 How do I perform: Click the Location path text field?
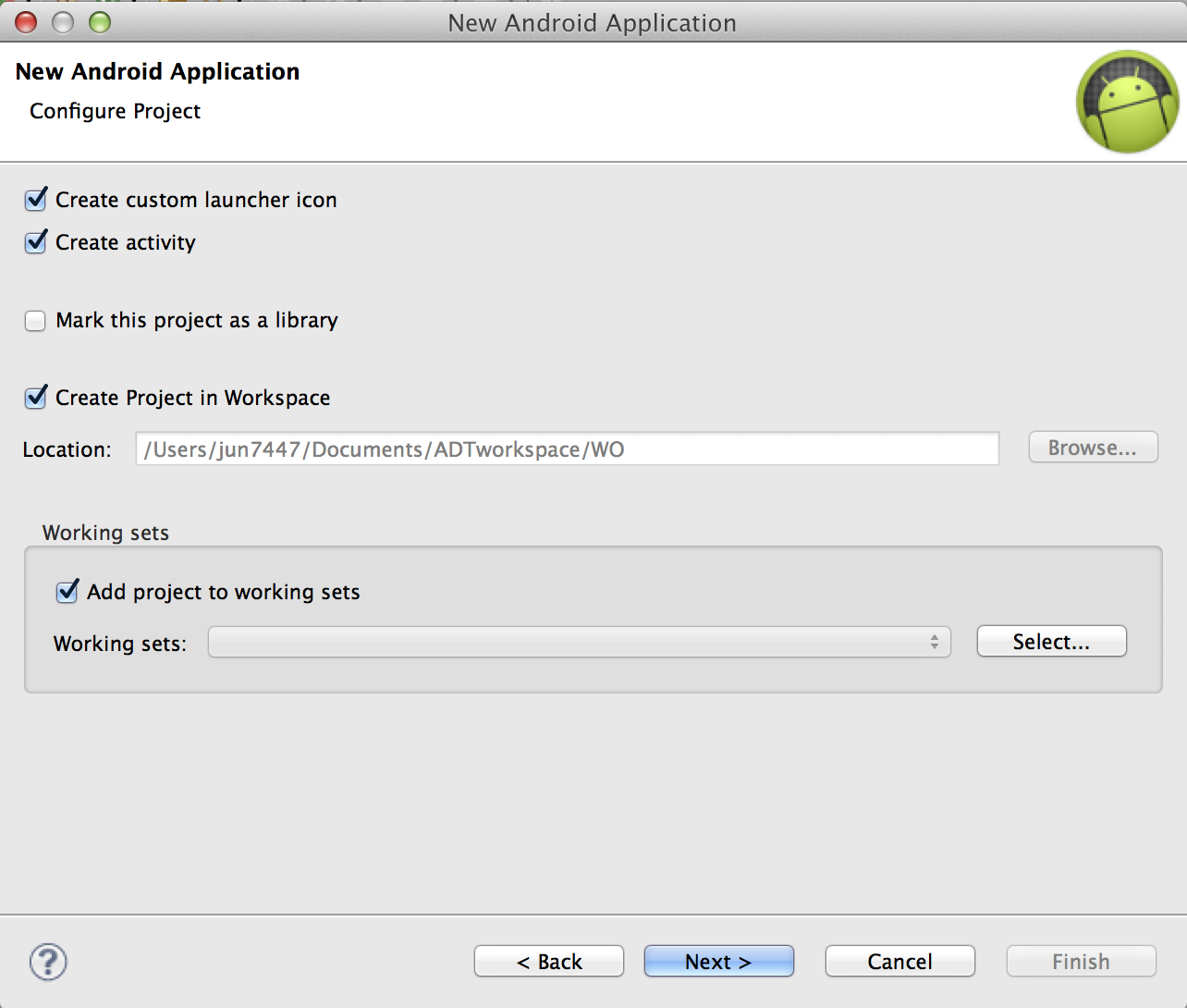pyautogui.click(x=567, y=449)
